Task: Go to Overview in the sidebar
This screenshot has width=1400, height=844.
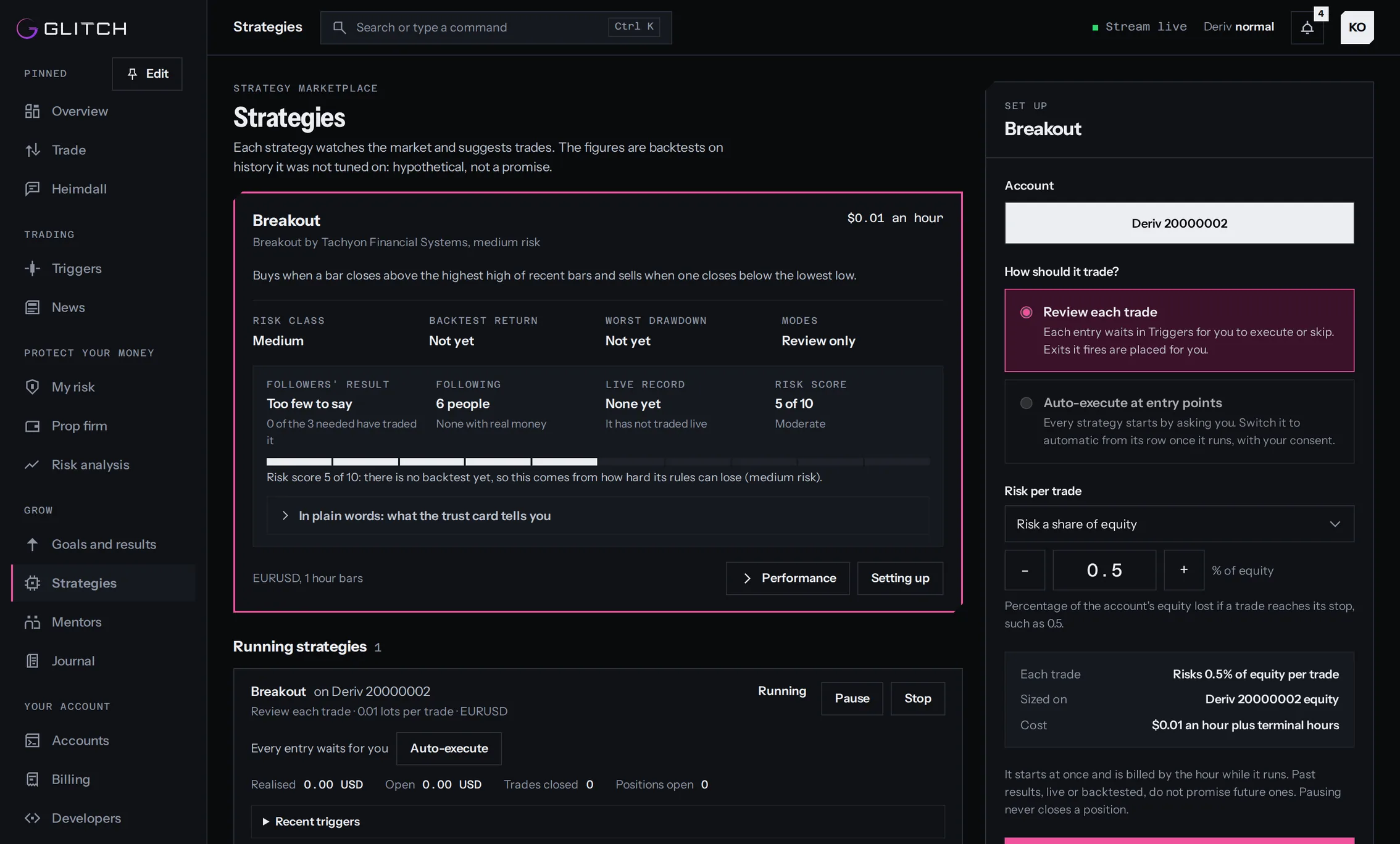Action: [x=103, y=111]
